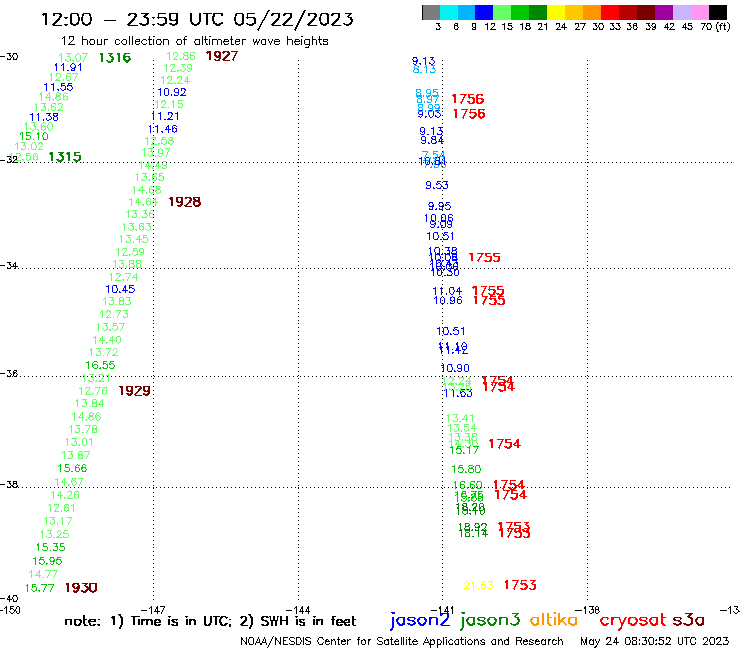Select the wave height value 11.46
Screen dimensions: 740x650
[x=163, y=129]
